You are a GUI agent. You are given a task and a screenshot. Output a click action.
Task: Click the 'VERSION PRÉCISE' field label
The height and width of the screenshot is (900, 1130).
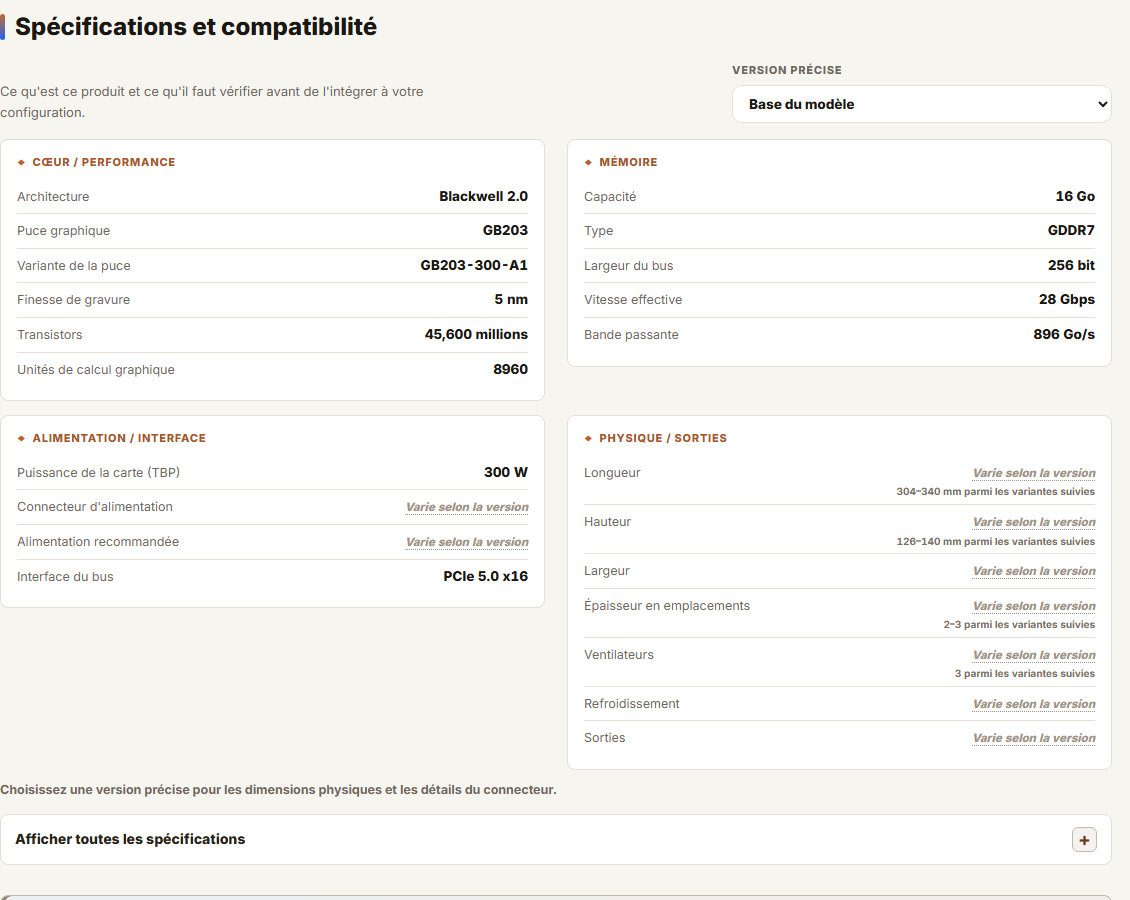tap(787, 70)
